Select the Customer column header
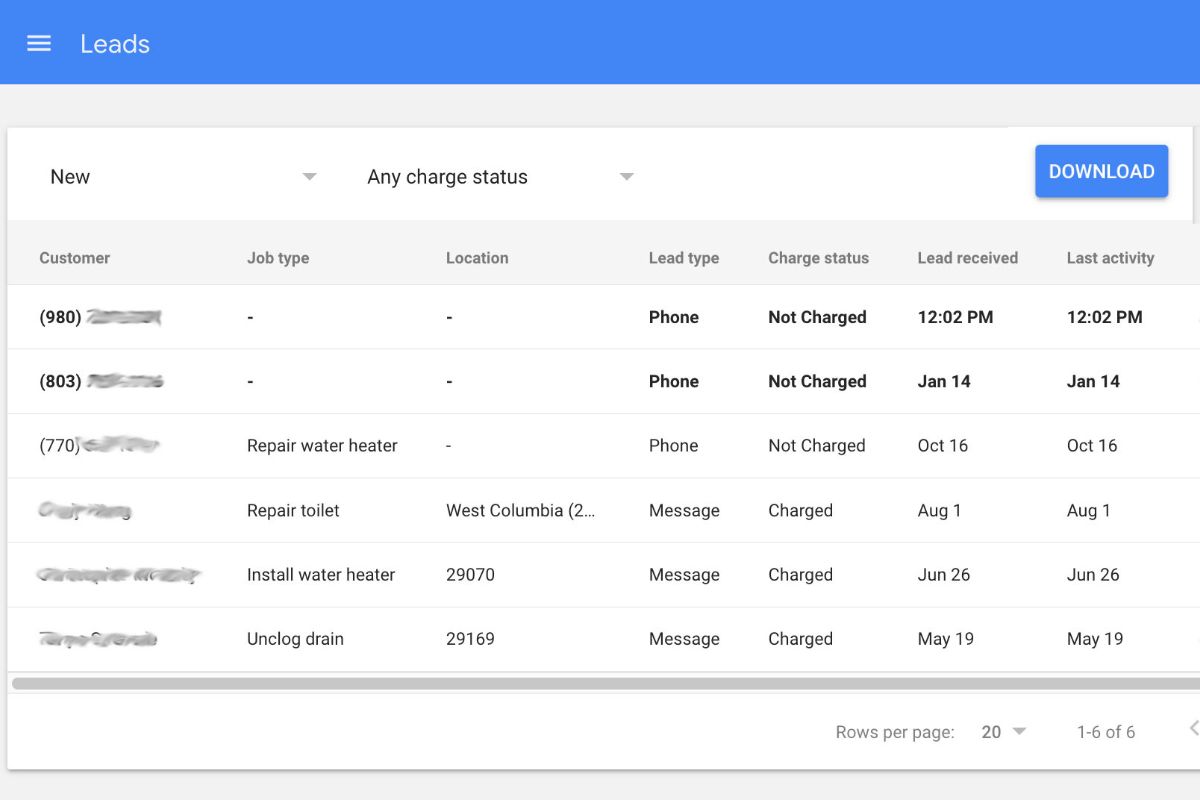Viewport: 1200px width, 800px height. tap(74, 257)
